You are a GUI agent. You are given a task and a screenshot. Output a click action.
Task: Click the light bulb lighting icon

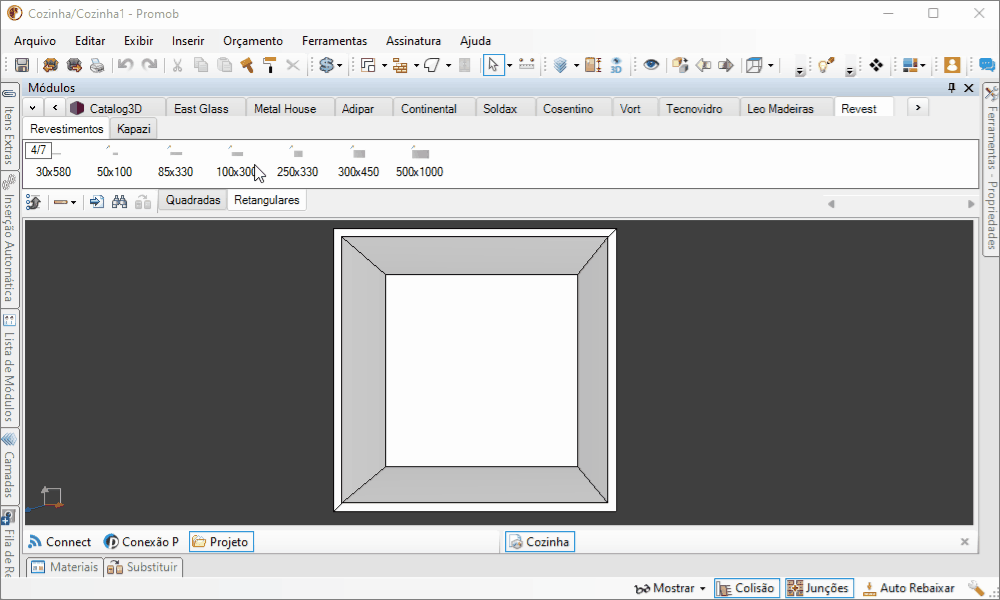click(826, 65)
